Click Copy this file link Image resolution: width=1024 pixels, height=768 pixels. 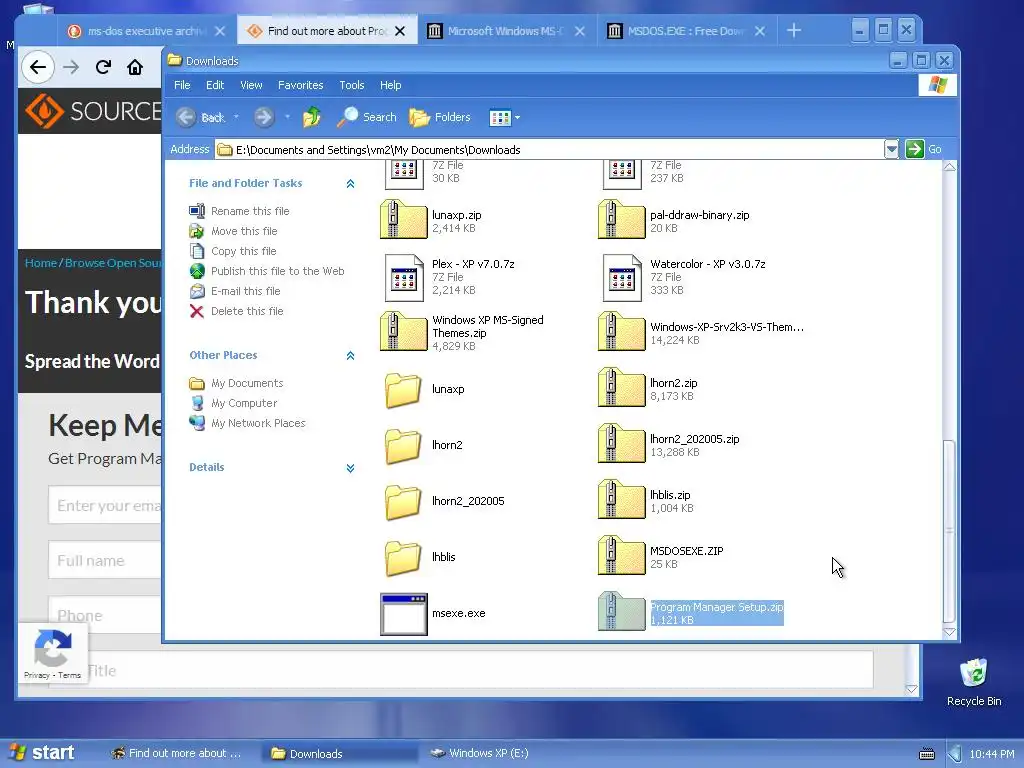click(243, 251)
